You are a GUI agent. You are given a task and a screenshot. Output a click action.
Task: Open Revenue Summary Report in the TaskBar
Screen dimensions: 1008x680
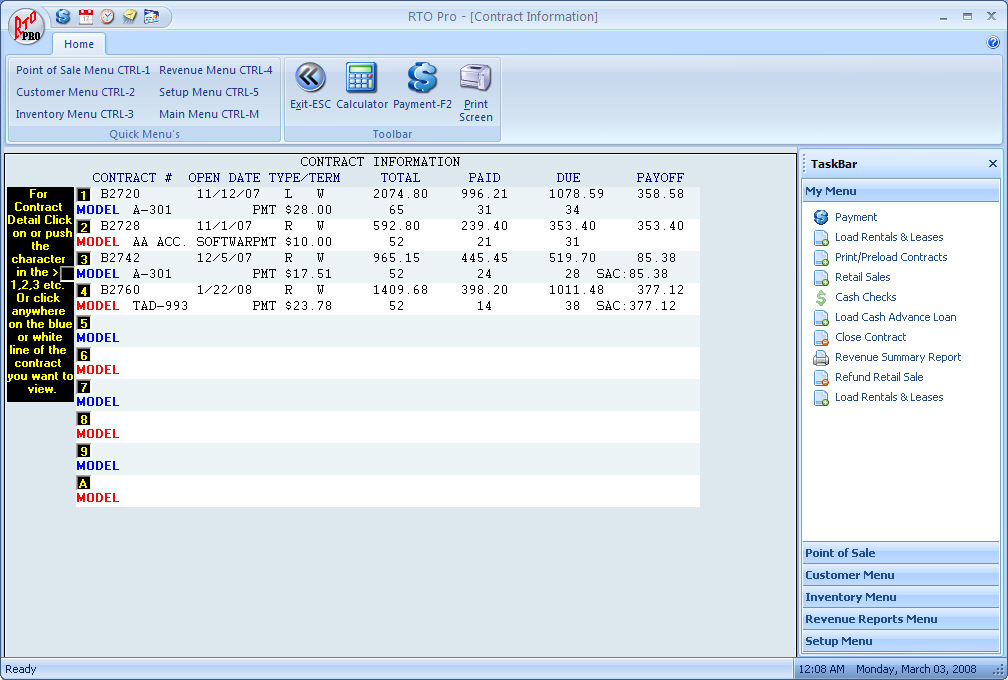point(897,357)
